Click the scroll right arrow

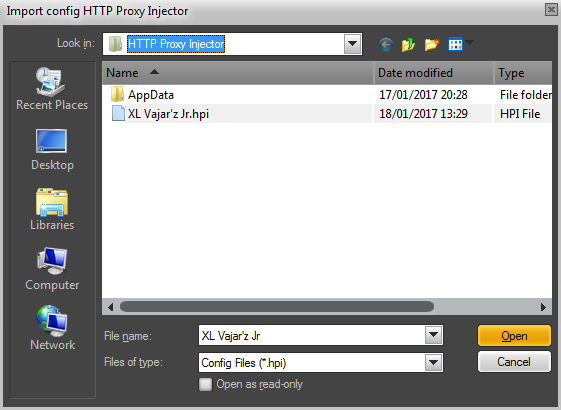(x=543, y=307)
